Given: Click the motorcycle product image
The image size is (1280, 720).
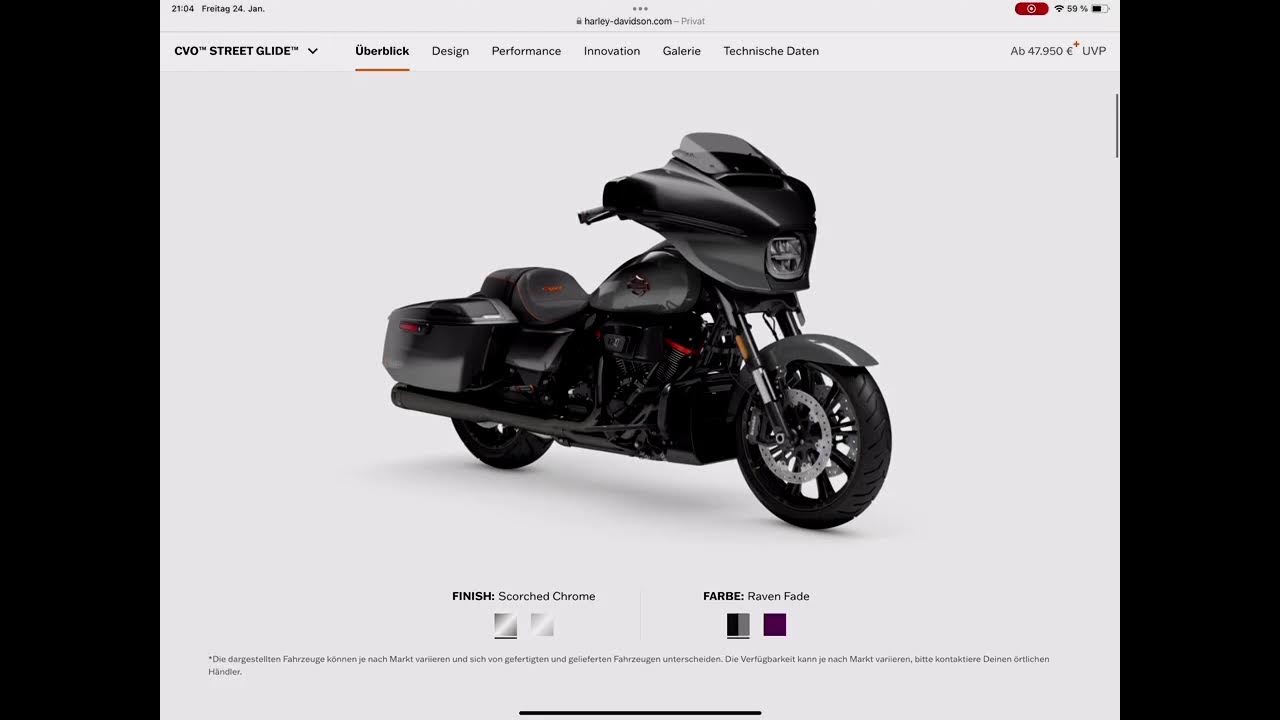Looking at the screenshot, I should pos(637,330).
